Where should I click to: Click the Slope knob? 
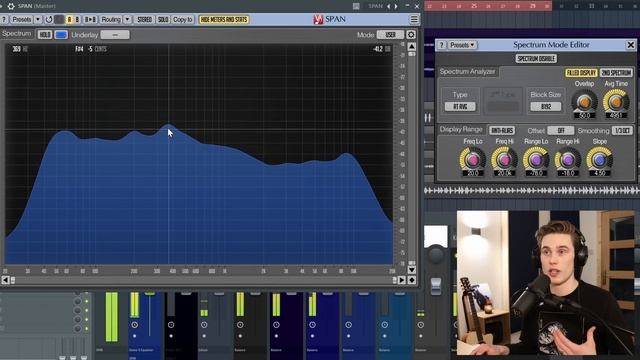[x=599, y=160]
